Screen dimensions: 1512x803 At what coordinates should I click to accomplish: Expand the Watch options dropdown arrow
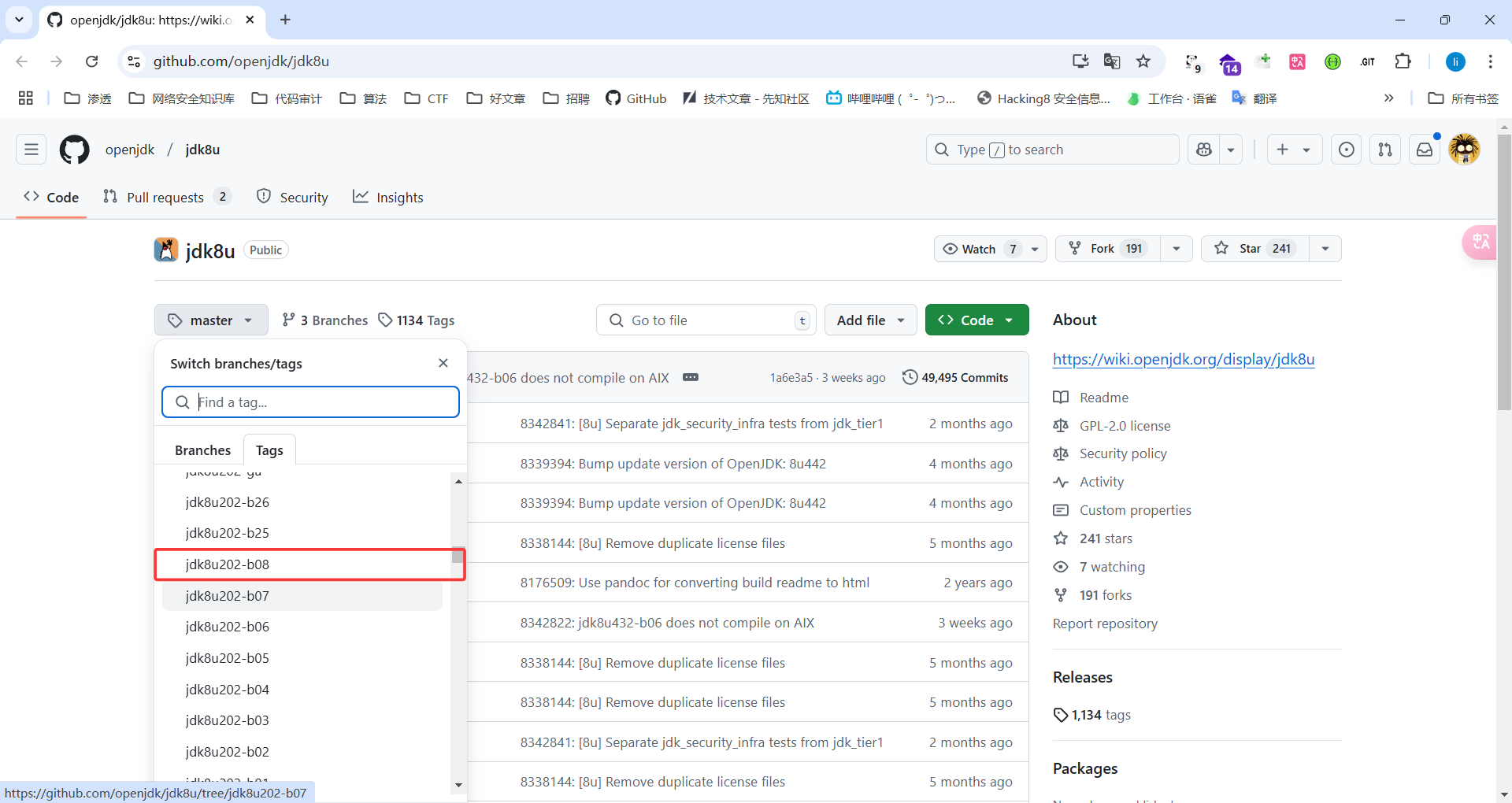pyautogui.click(x=1036, y=249)
